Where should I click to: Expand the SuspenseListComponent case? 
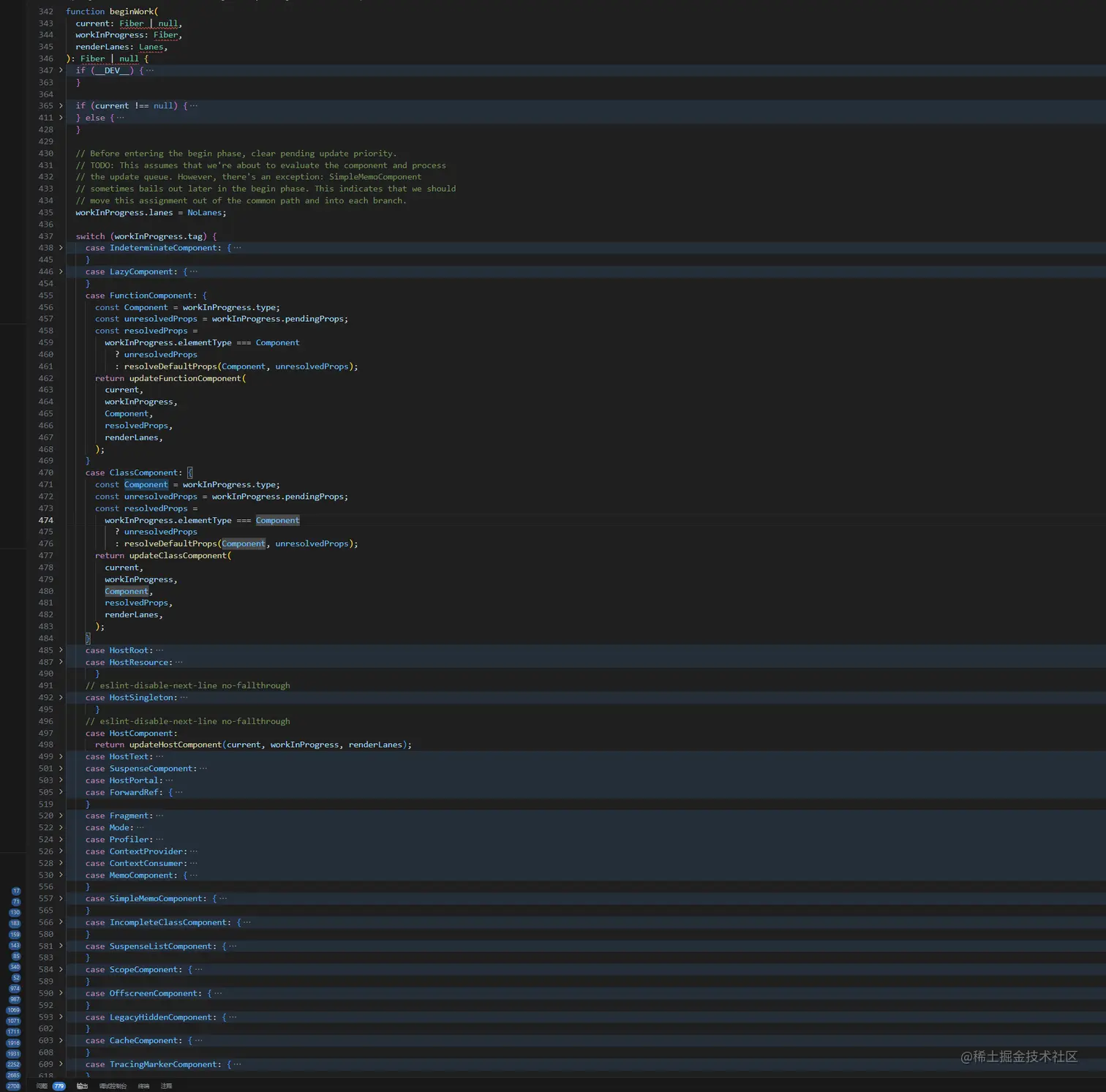(x=61, y=946)
